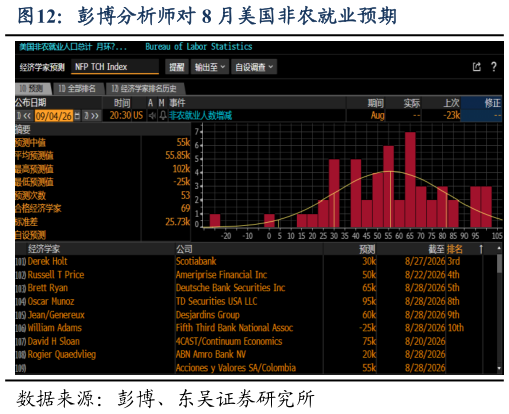Click the 公司 column header
Image resolution: width=509 pixels, height=414 pixels.
click(x=184, y=249)
